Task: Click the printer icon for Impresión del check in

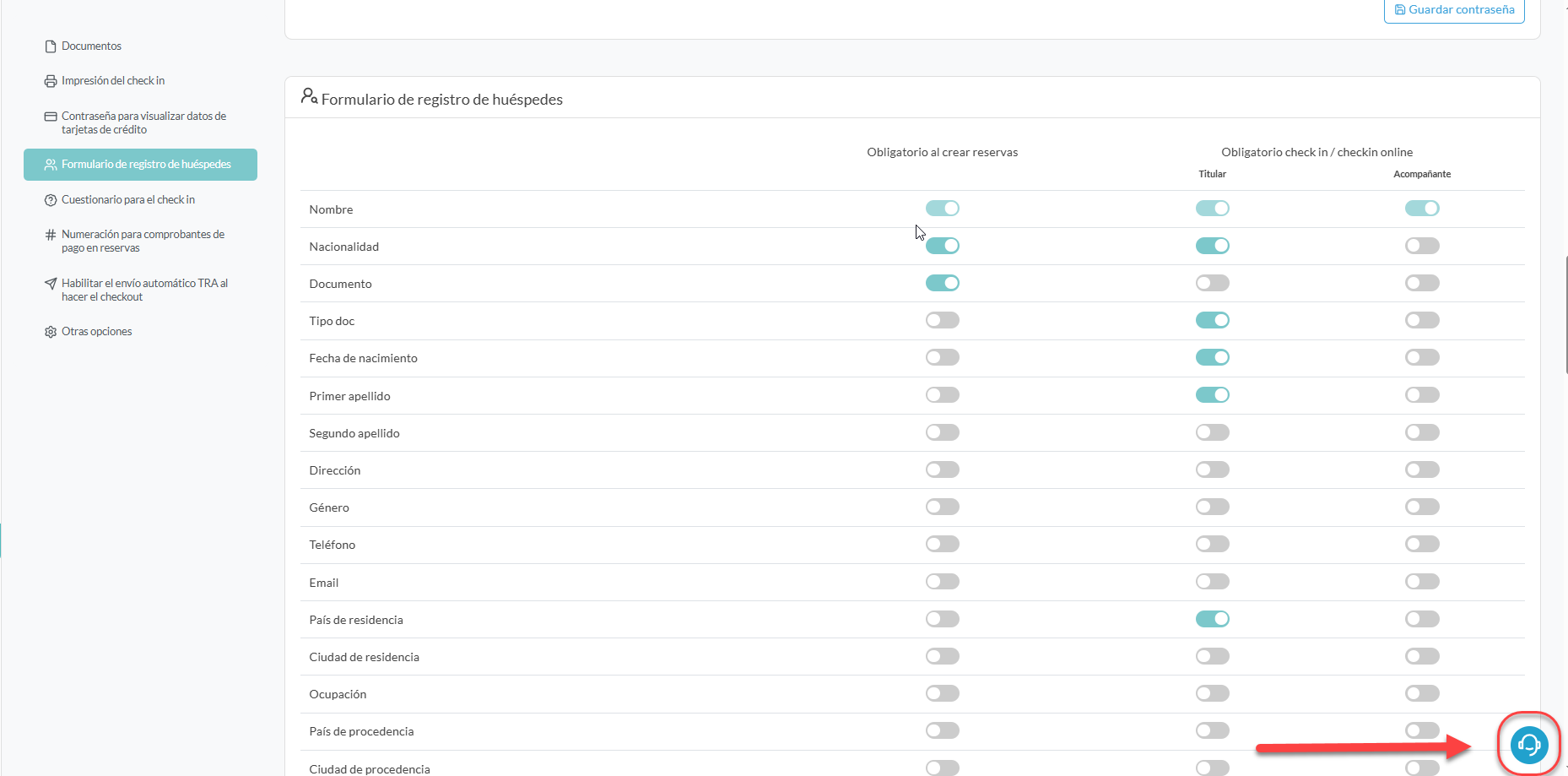Action: 51,81
